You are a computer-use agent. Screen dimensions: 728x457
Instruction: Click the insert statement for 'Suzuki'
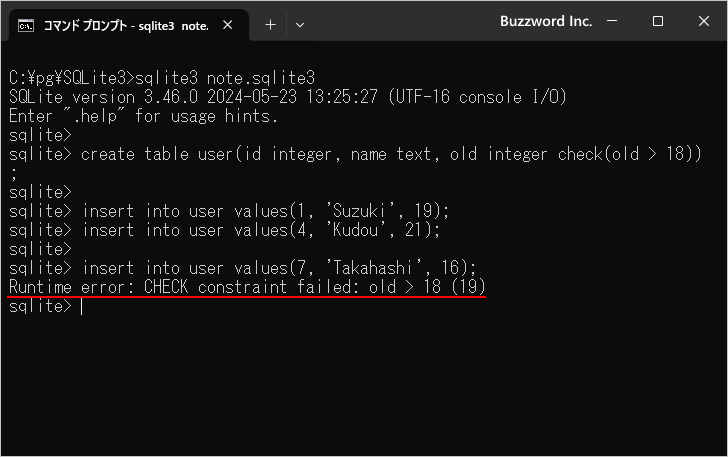point(265,211)
